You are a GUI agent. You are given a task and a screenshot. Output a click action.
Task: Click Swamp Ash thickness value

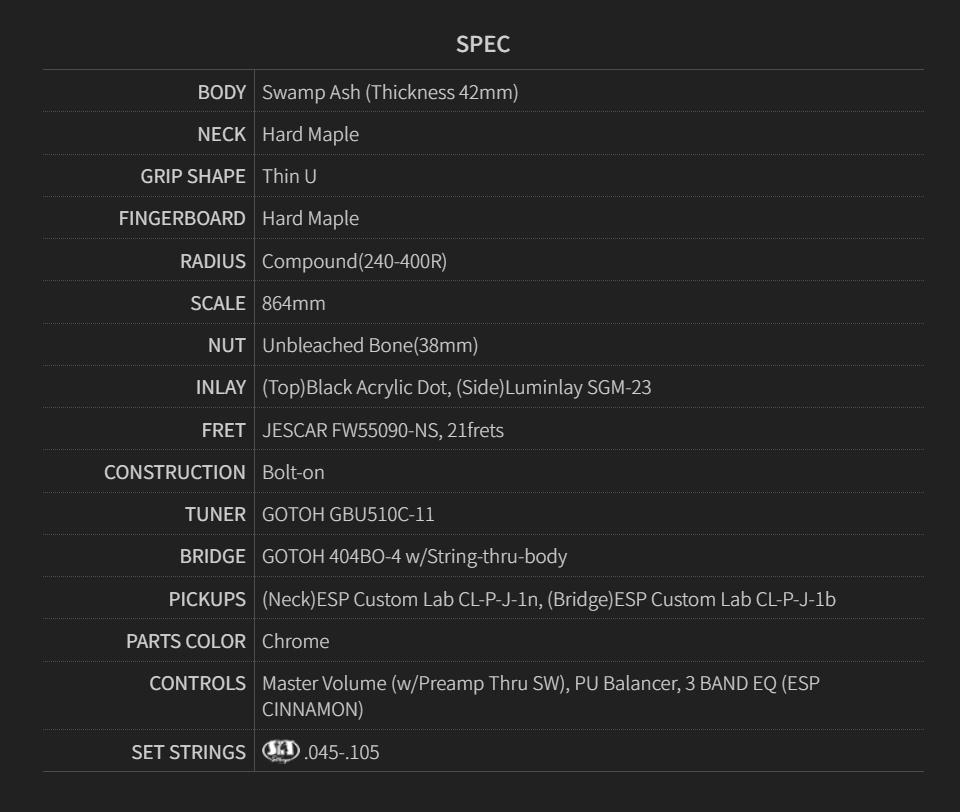pos(390,92)
